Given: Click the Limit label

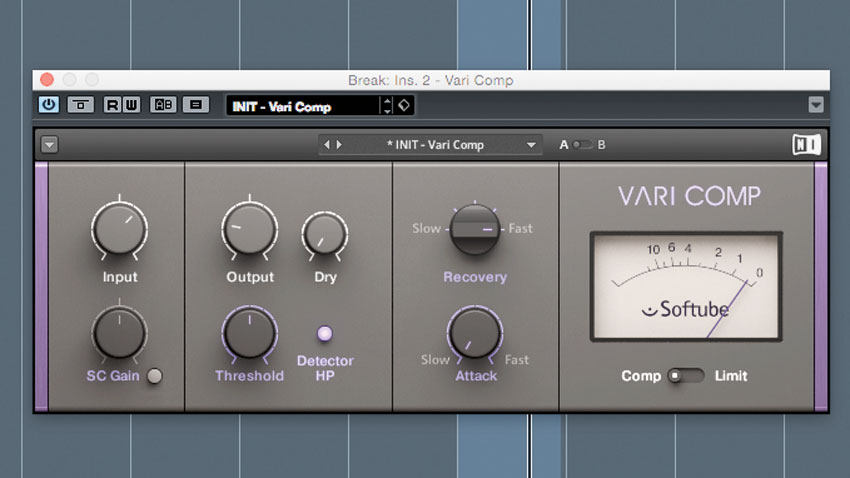Looking at the screenshot, I should pyautogui.click(x=731, y=376).
